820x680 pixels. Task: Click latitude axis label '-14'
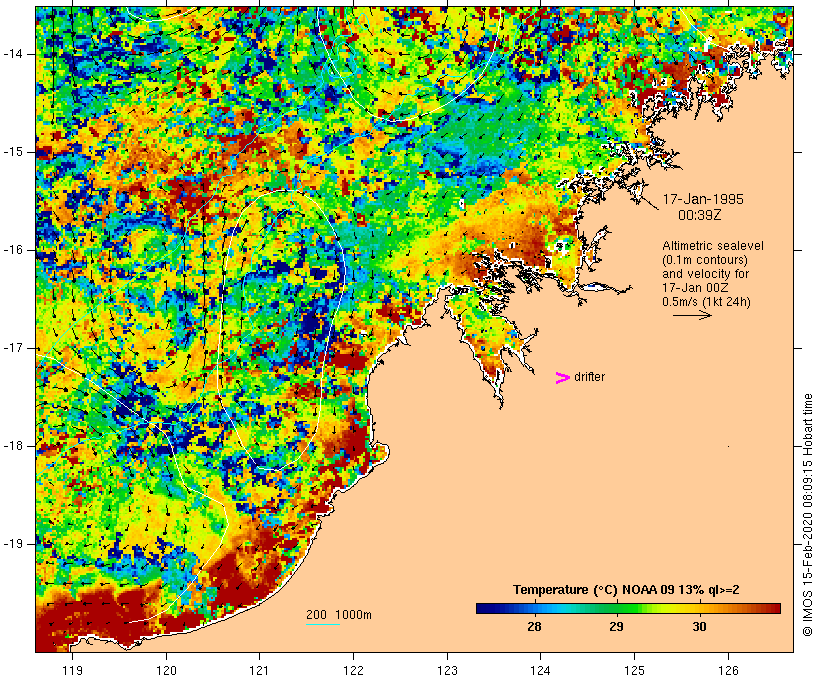13,54
